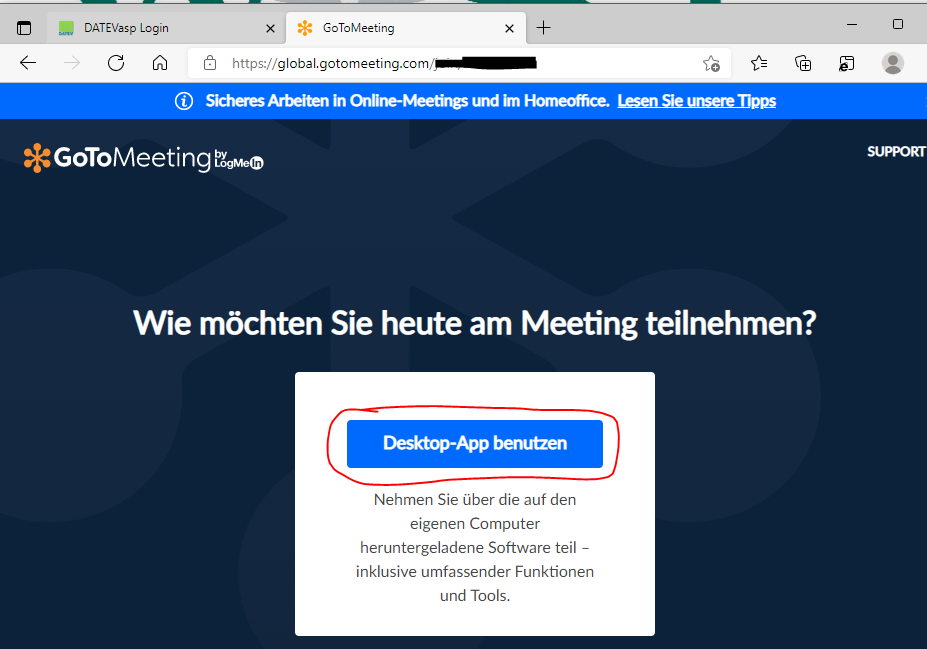Open a new browser tab

point(543,28)
